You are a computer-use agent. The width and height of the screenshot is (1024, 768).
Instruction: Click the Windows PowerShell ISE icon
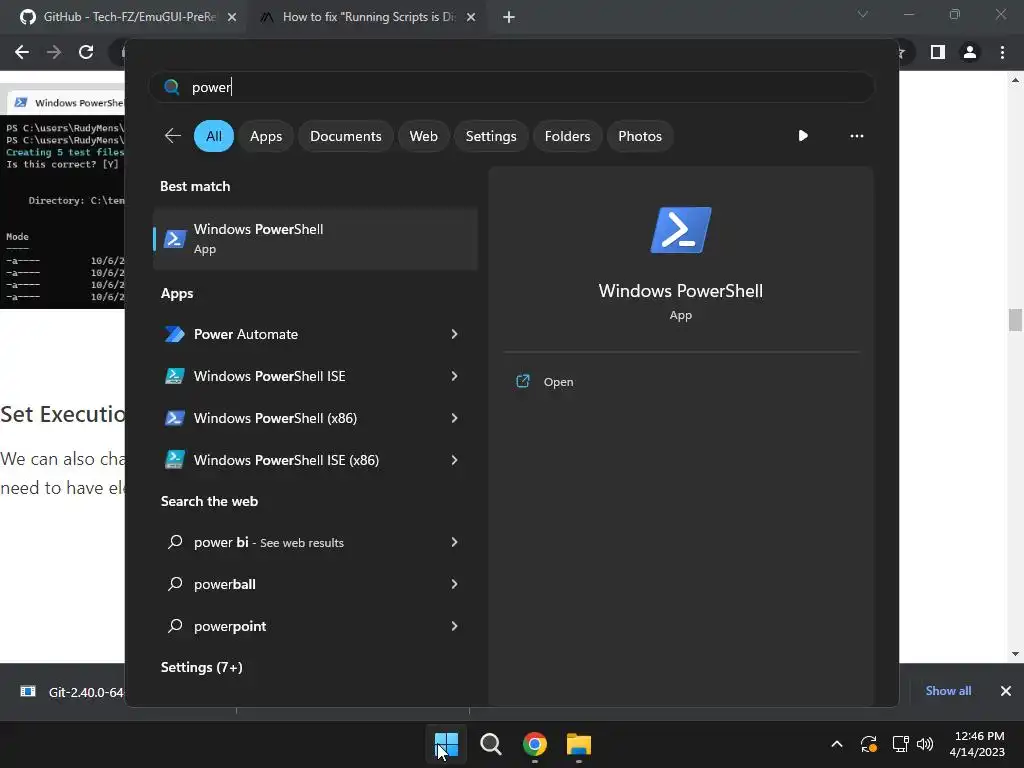[174, 376]
